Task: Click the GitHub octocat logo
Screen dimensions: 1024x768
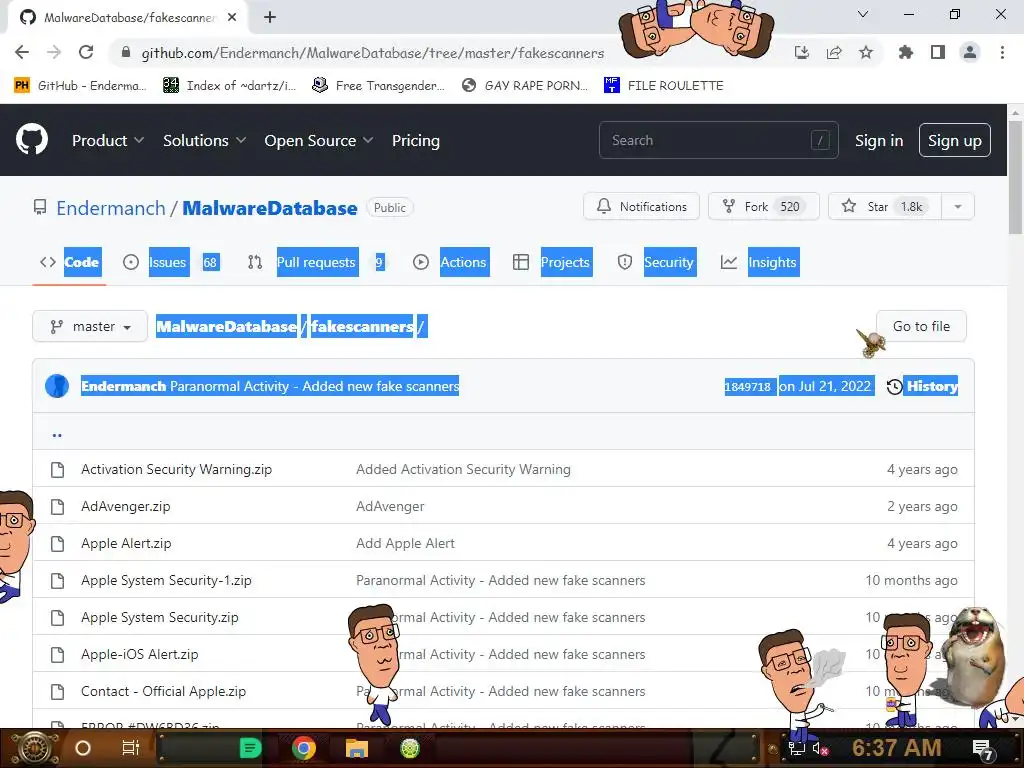Action: click(32, 140)
